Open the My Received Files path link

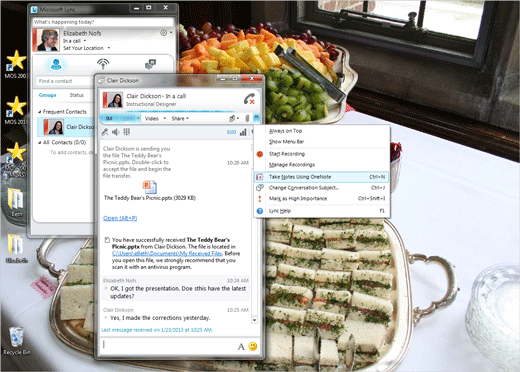pyautogui.click(x=167, y=254)
